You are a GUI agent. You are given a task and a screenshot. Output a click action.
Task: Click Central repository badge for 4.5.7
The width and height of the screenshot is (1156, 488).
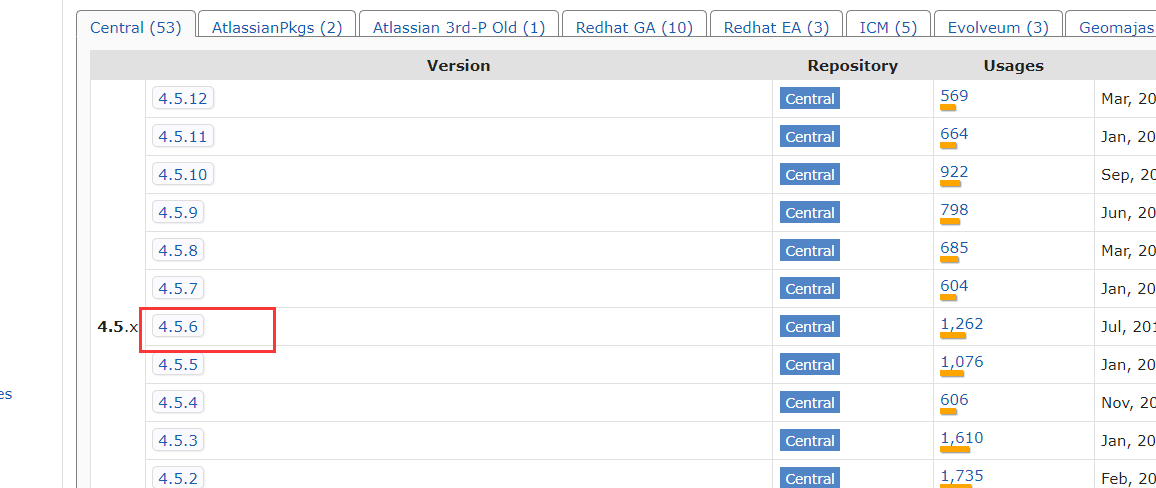coord(810,289)
